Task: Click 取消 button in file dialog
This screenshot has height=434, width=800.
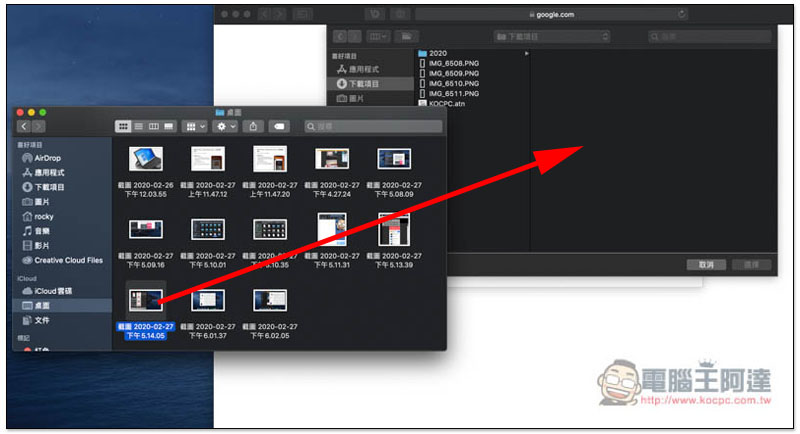Action: tap(706, 265)
